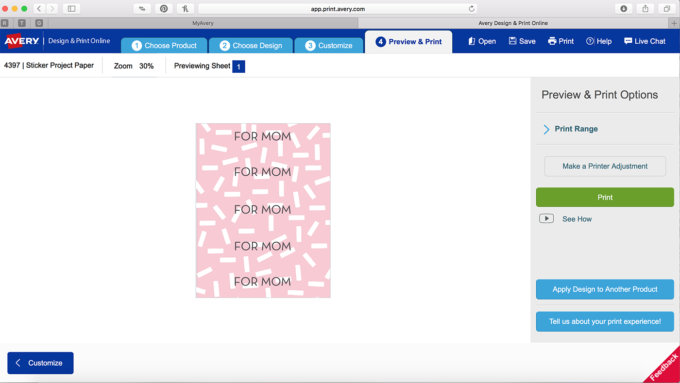Play the See How video icon
680x383 pixels.
click(546, 219)
